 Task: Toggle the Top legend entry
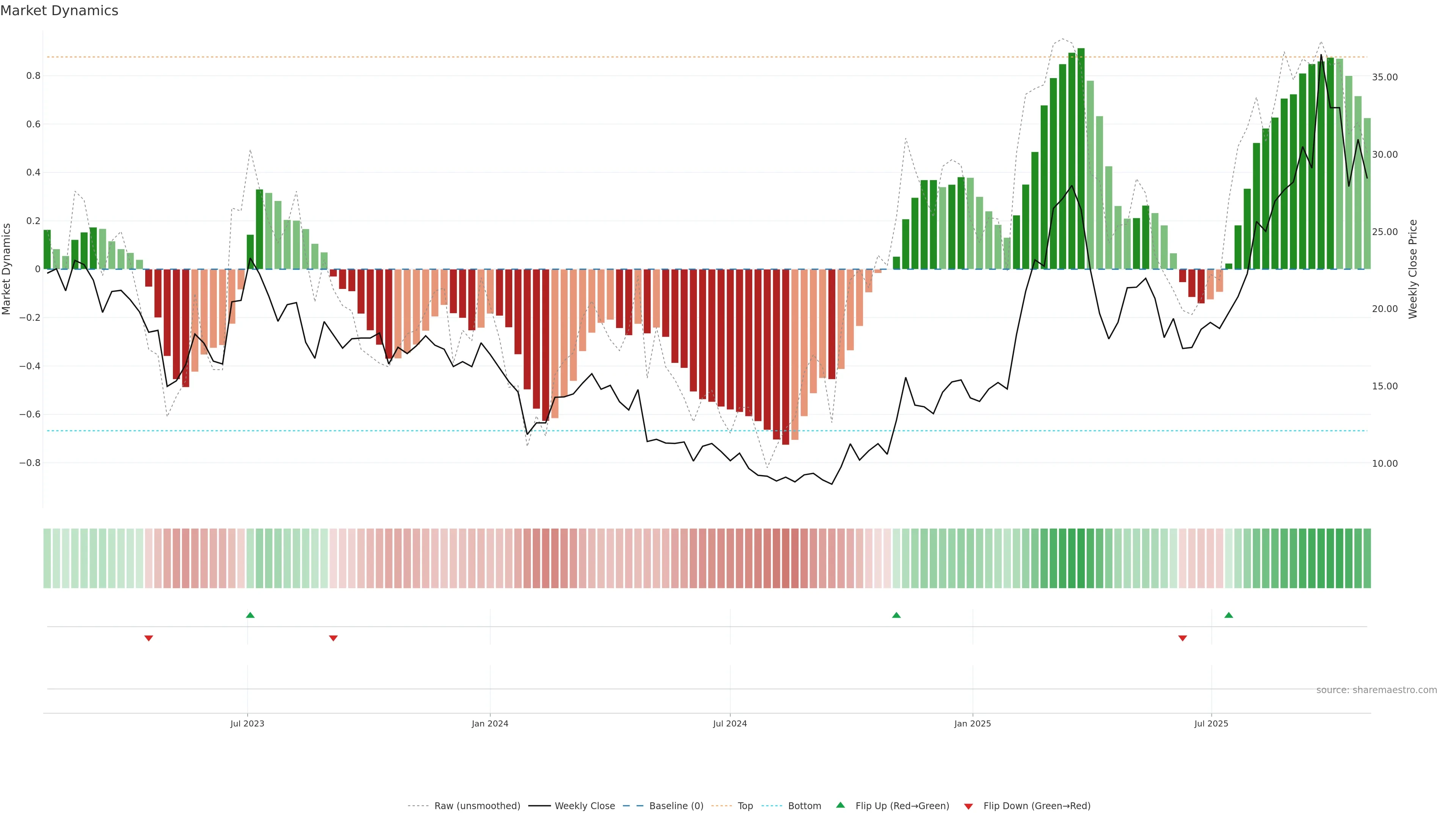tap(745, 806)
